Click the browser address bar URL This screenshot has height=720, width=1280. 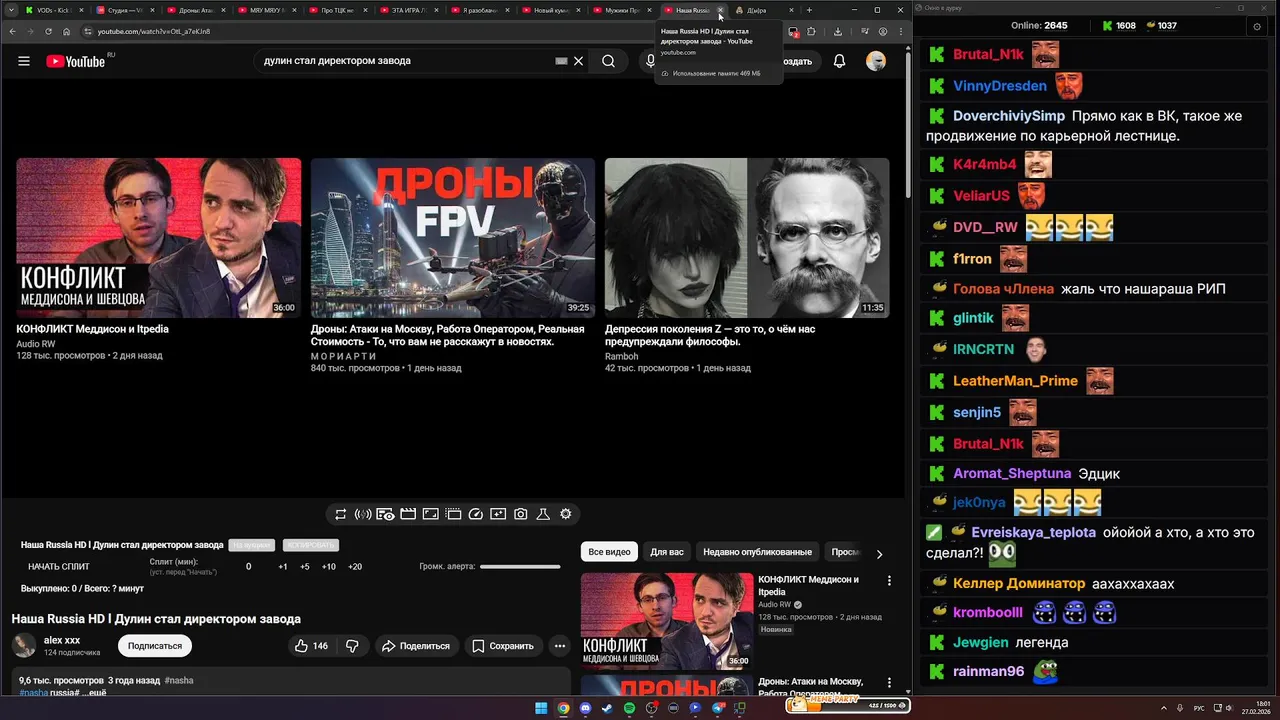(153, 31)
